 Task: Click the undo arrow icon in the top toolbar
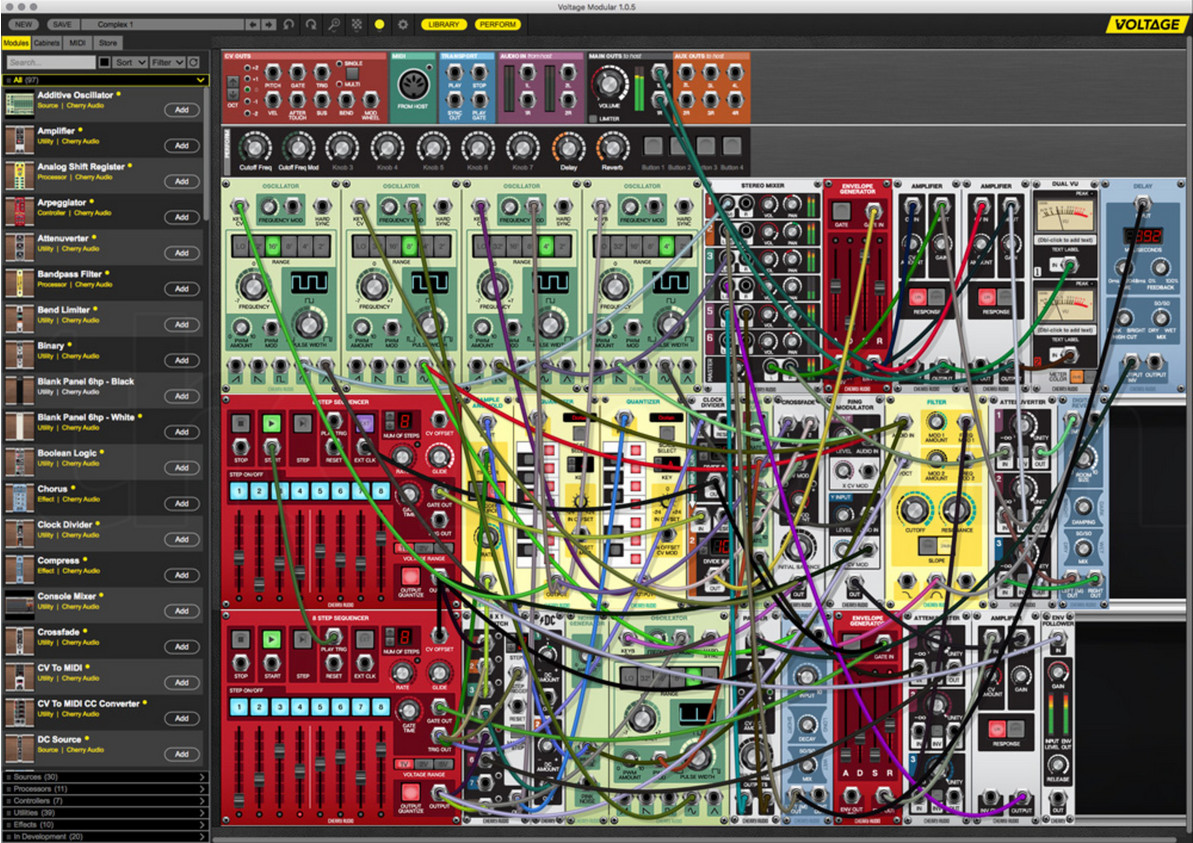click(289, 25)
